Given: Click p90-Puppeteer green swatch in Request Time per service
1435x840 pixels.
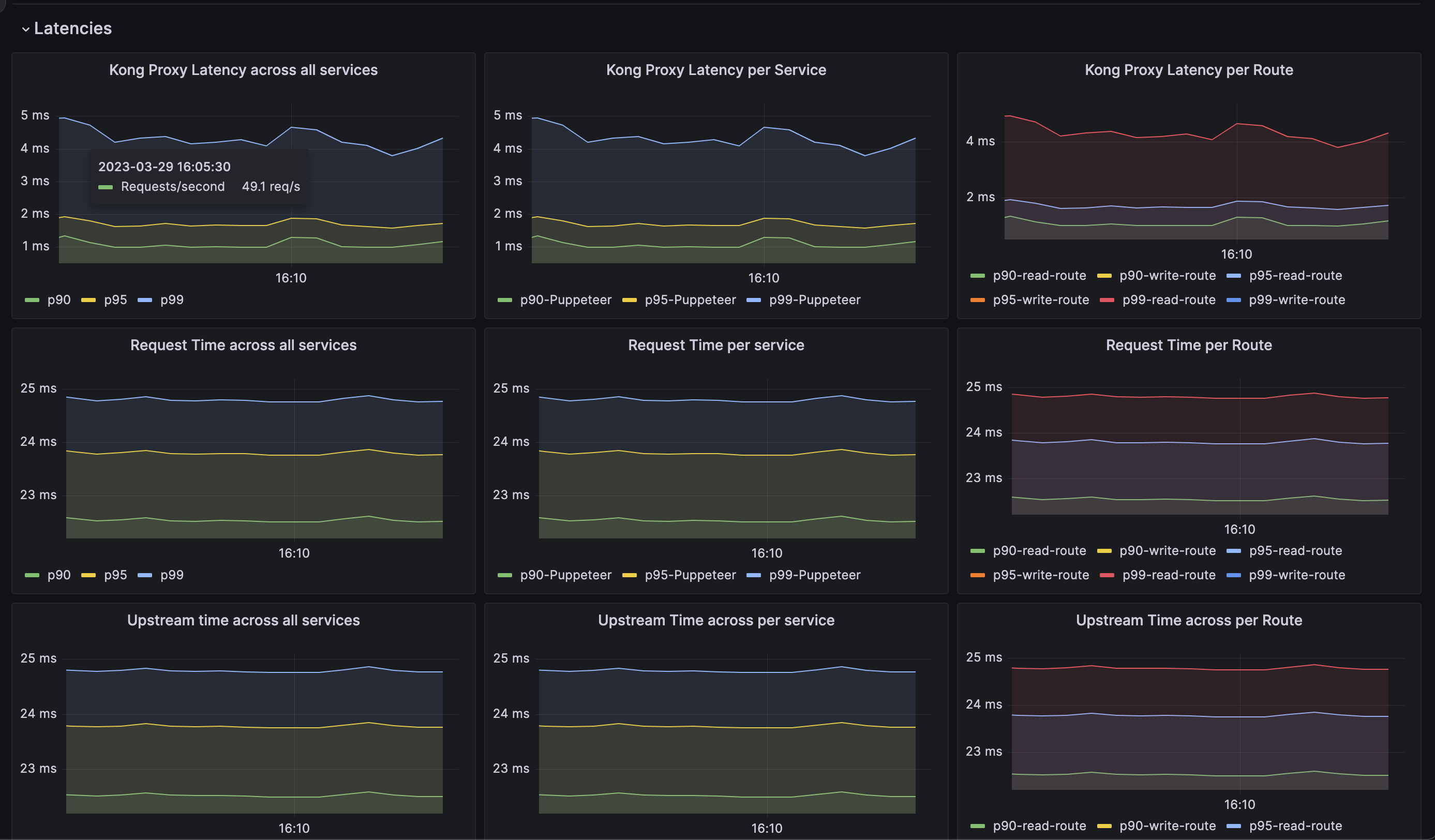Looking at the screenshot, I should pyautogui.click(x=504, y=575).
